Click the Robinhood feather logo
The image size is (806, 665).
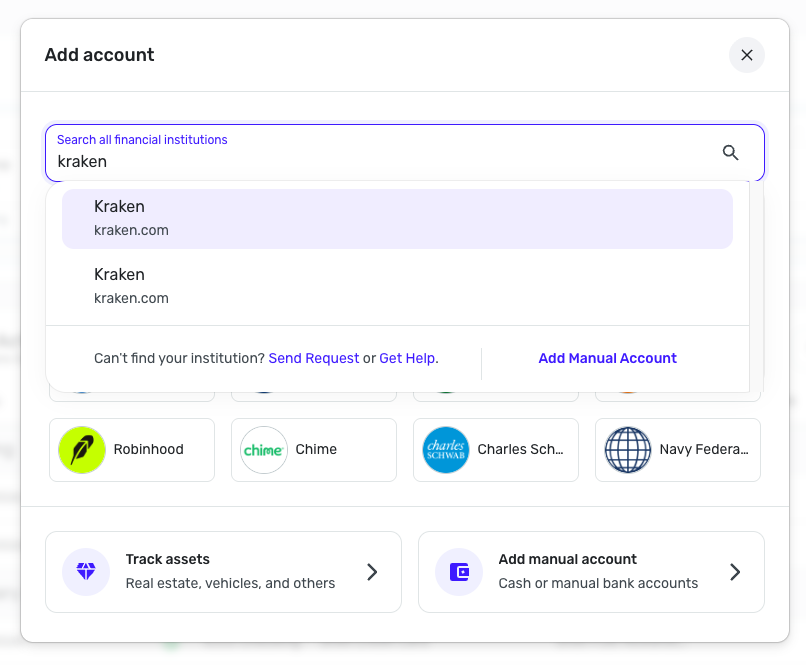(x=82, y=450)
